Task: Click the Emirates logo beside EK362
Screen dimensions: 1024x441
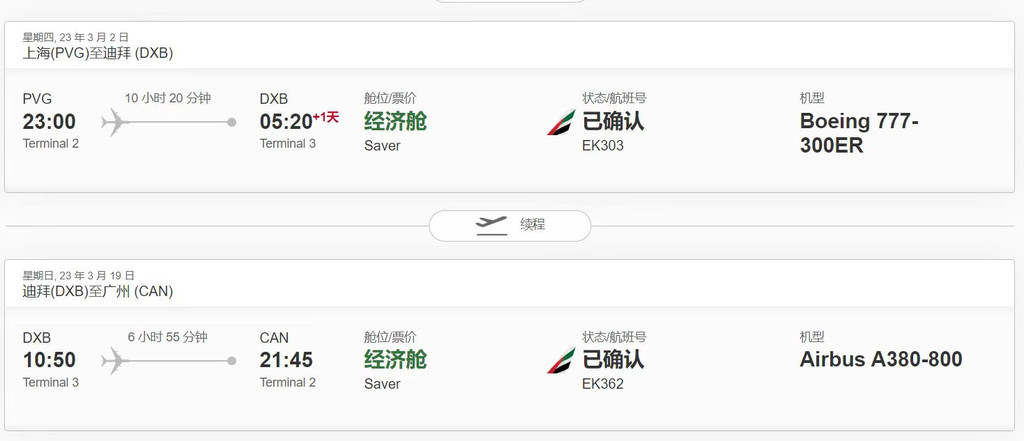Action: tap(561, 361)
